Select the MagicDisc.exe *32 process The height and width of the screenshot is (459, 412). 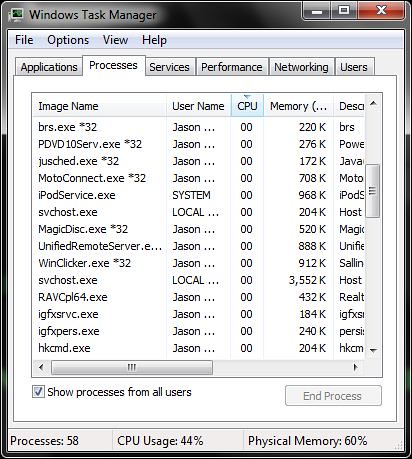(x=199, y=229)
